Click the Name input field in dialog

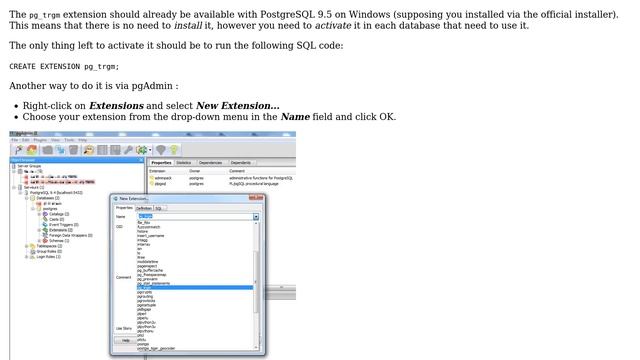click(x=195, y=217)
